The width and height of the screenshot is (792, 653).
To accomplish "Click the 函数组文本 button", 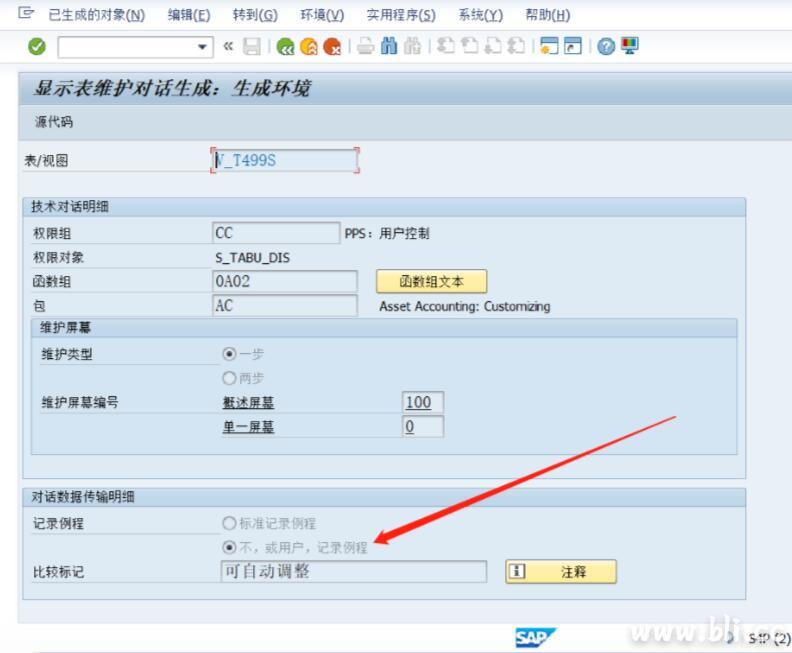I will click(x=431, y=281).
